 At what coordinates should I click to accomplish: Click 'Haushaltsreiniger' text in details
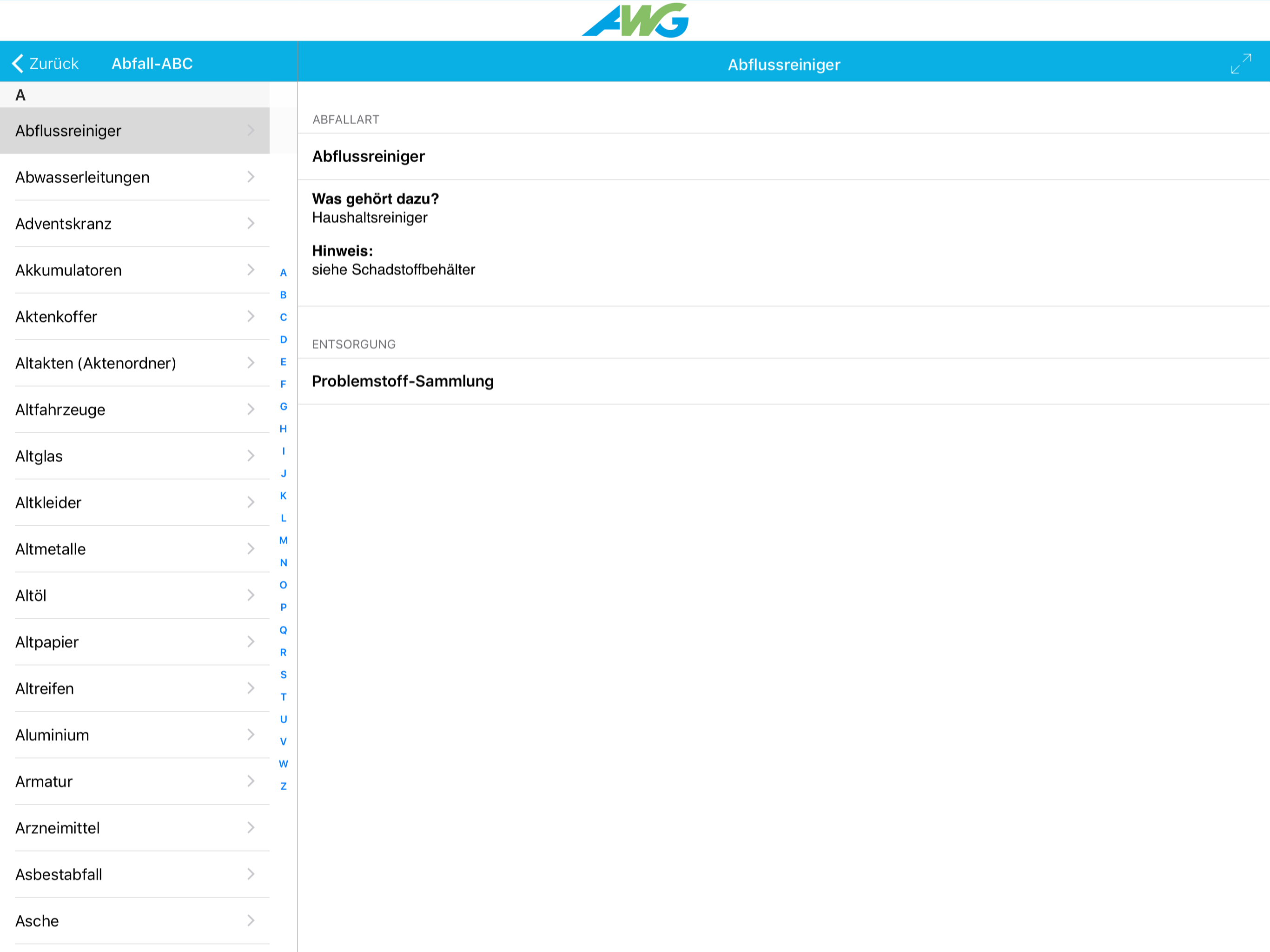(x=370, y=218)
